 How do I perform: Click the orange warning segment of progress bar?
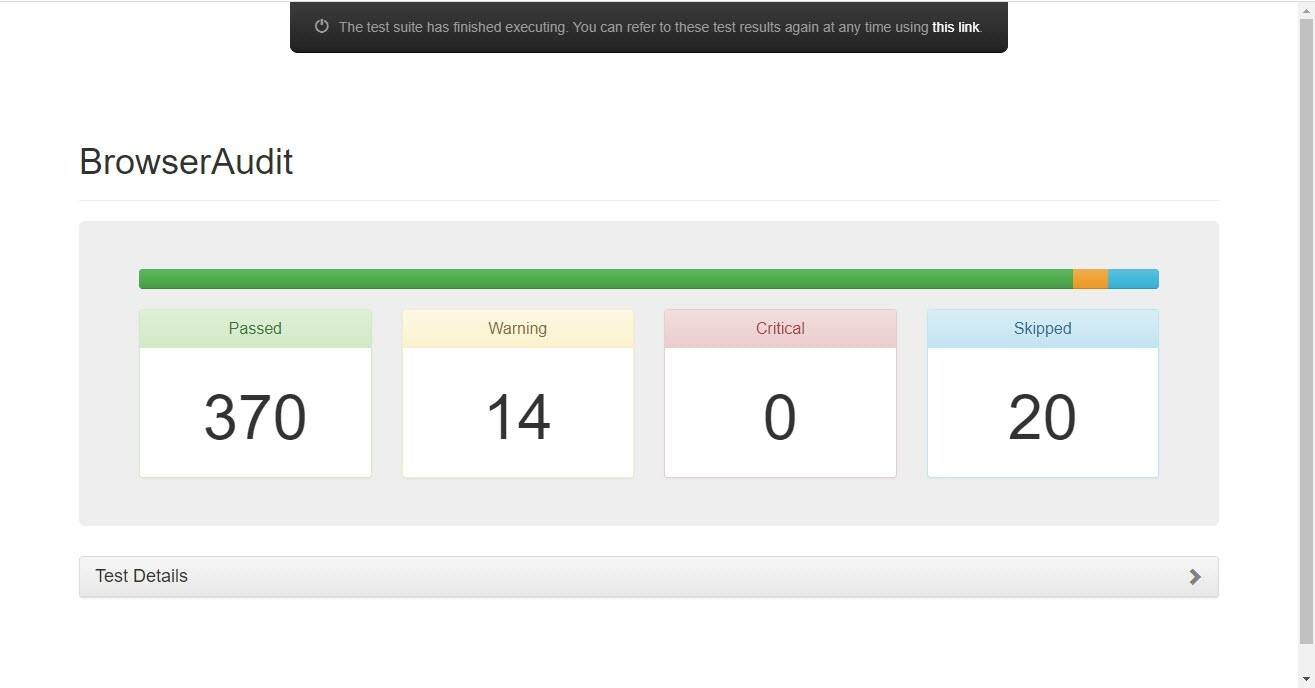(1090, 279)
